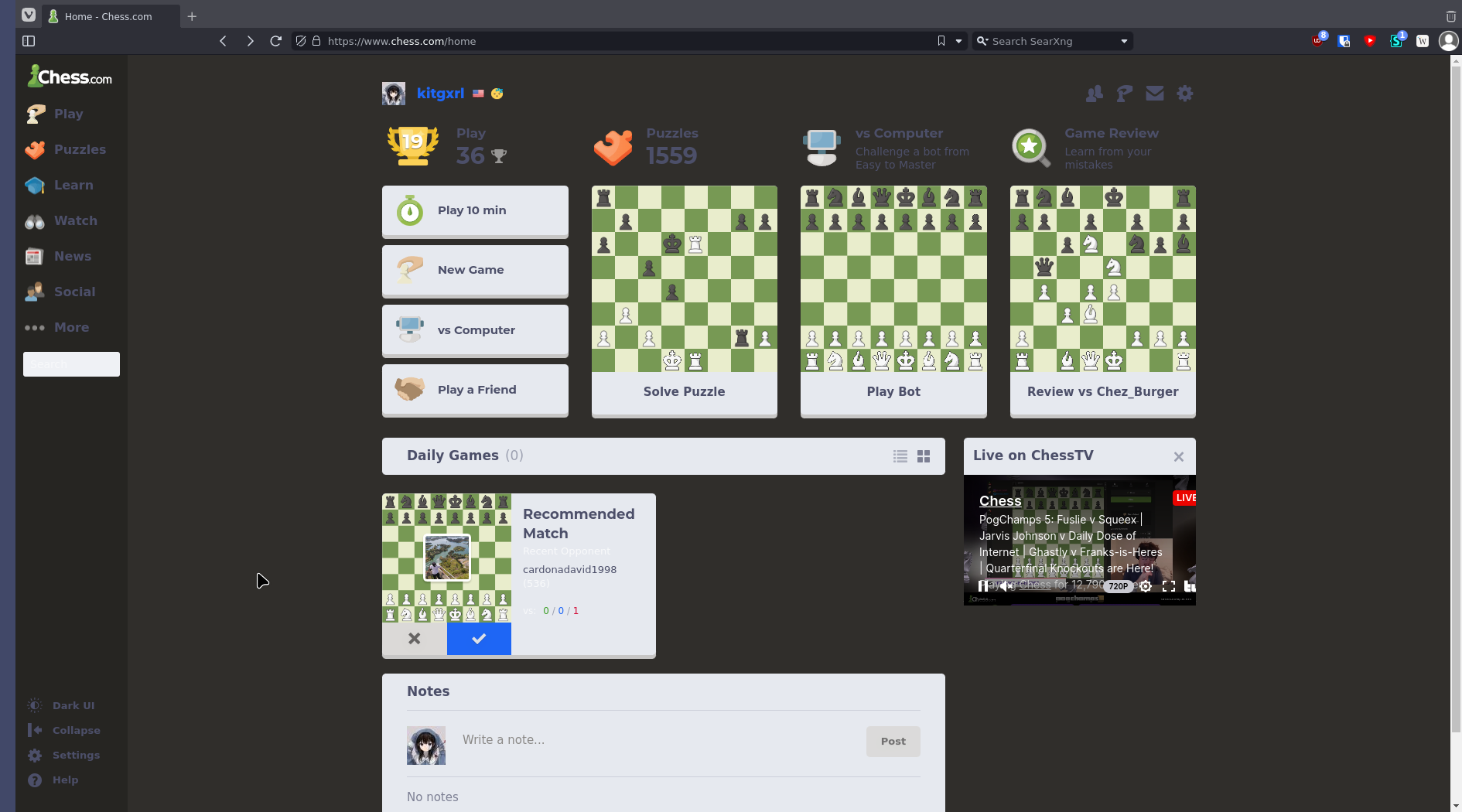Screen dimensions: 1462x812
Task: Select the Puzzles icon in the sidebar
Action: point(35,149)
